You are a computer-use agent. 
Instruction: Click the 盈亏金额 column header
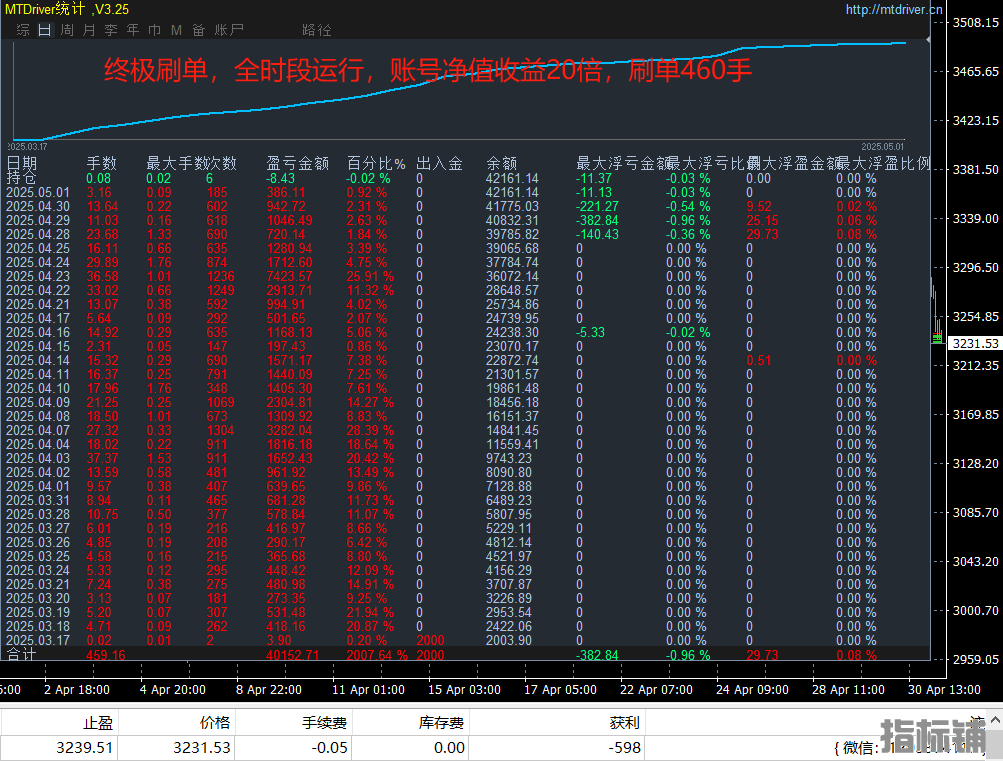point(297,163)
